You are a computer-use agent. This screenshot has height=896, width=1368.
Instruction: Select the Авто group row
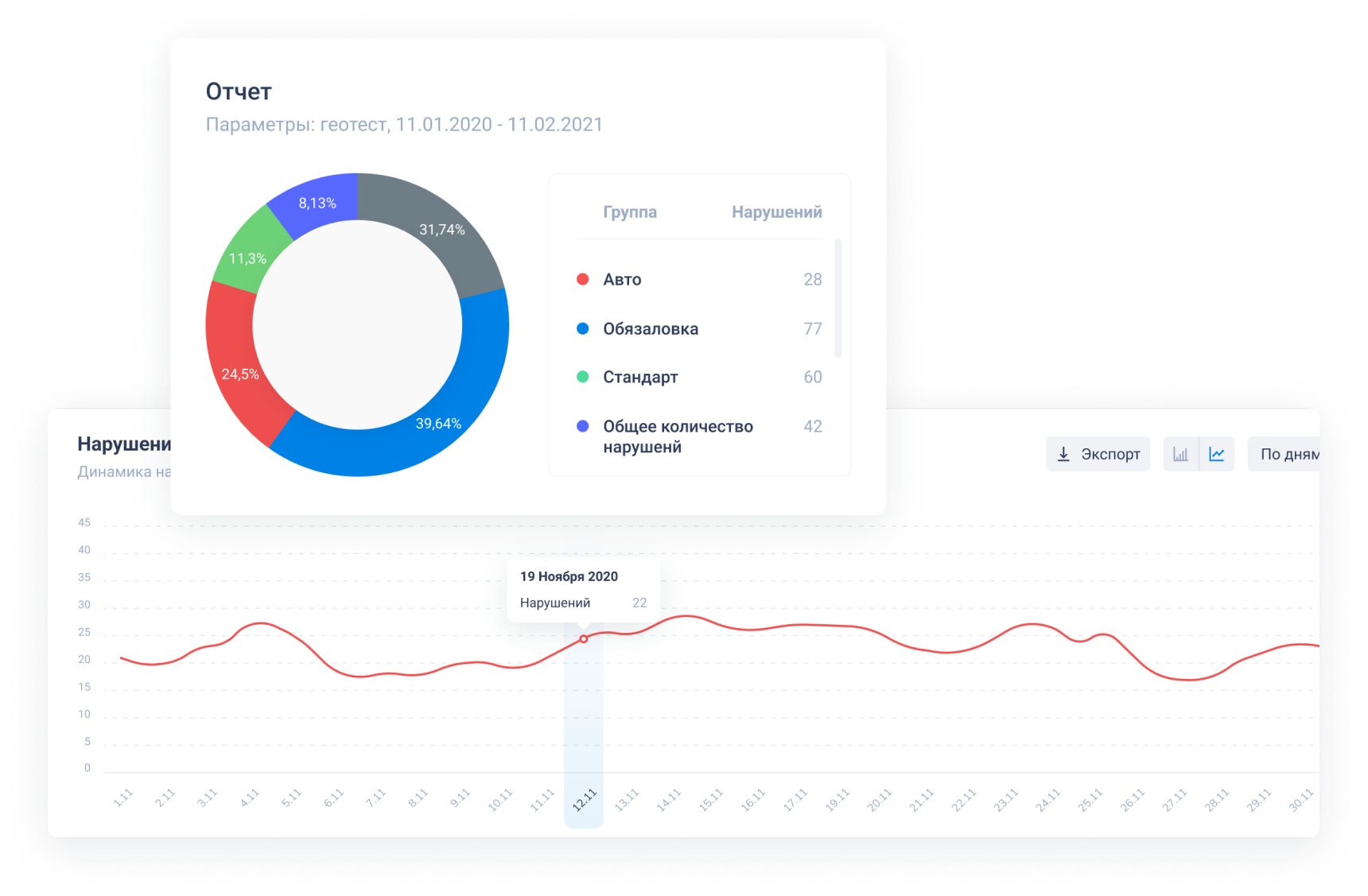click(x=699, y=279)
